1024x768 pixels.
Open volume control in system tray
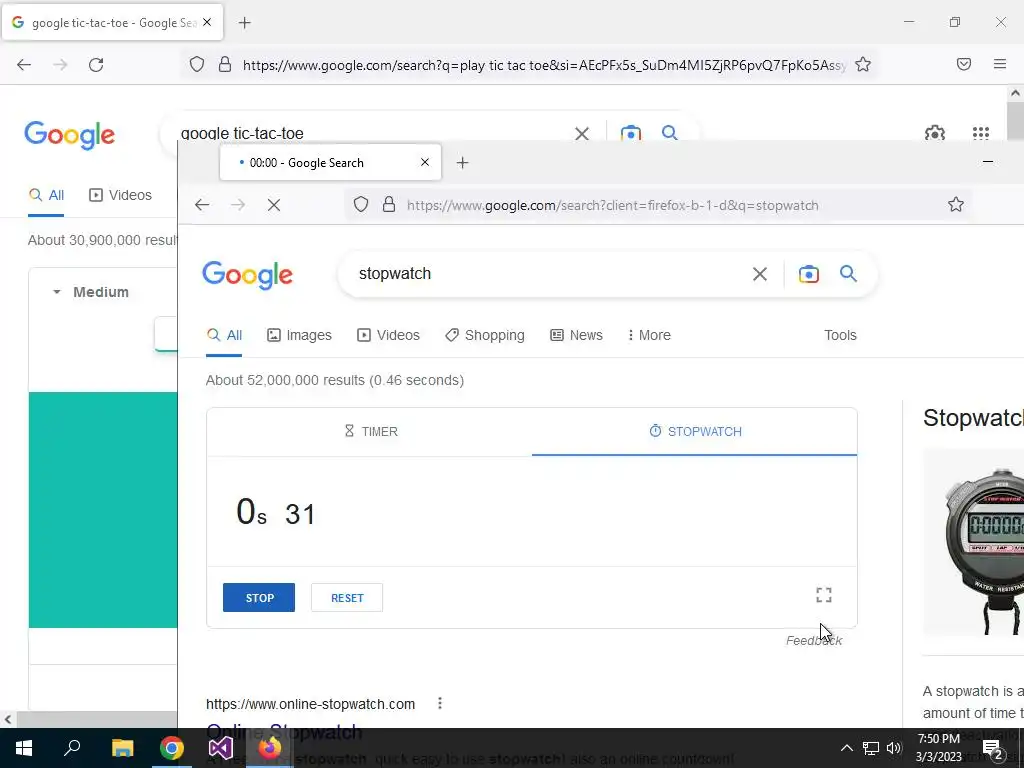click(894, 748)
